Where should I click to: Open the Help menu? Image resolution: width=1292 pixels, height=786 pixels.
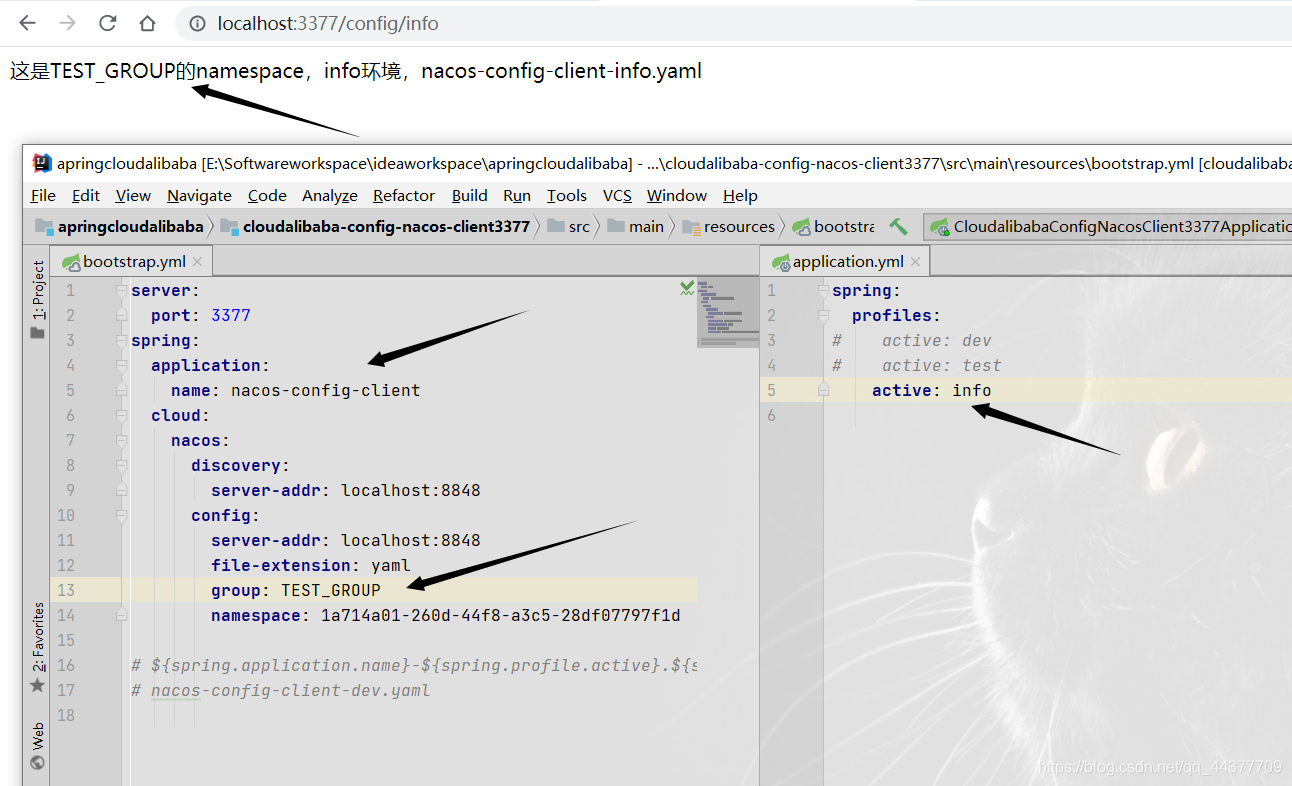point(740,195)
